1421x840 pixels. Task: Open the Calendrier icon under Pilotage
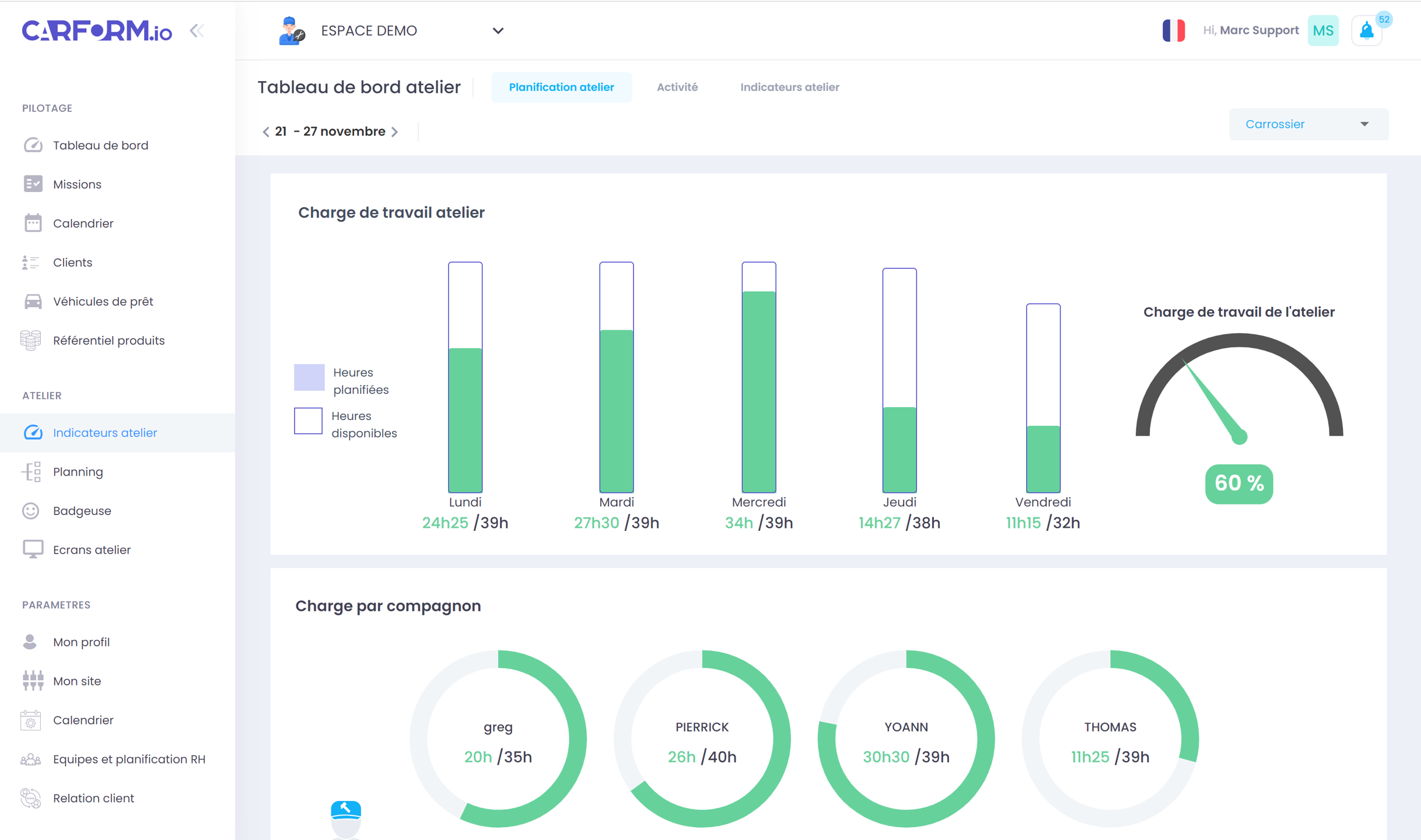33,223
